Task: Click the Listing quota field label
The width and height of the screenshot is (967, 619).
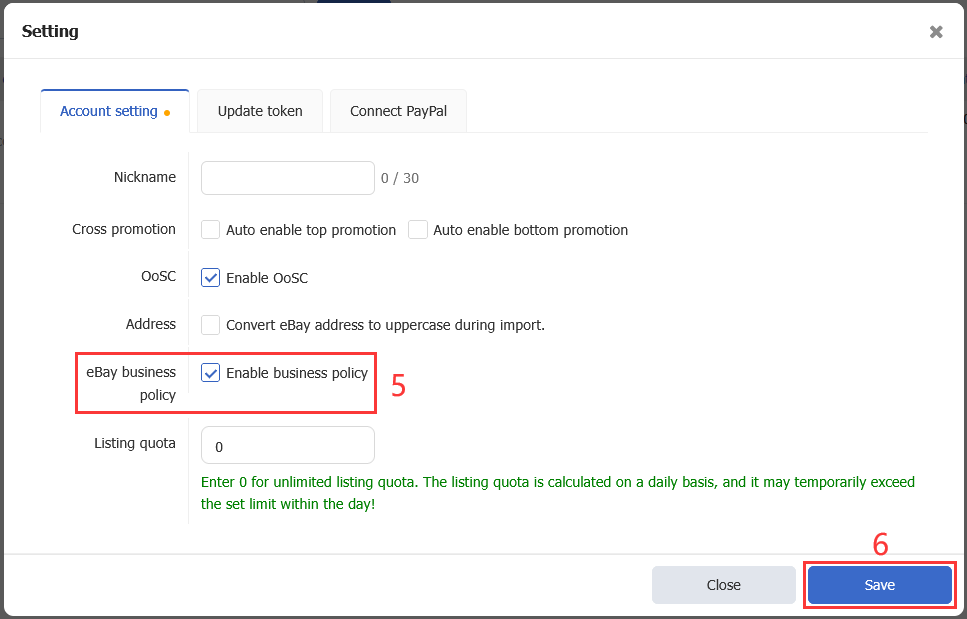Action: tap(135, 443)
